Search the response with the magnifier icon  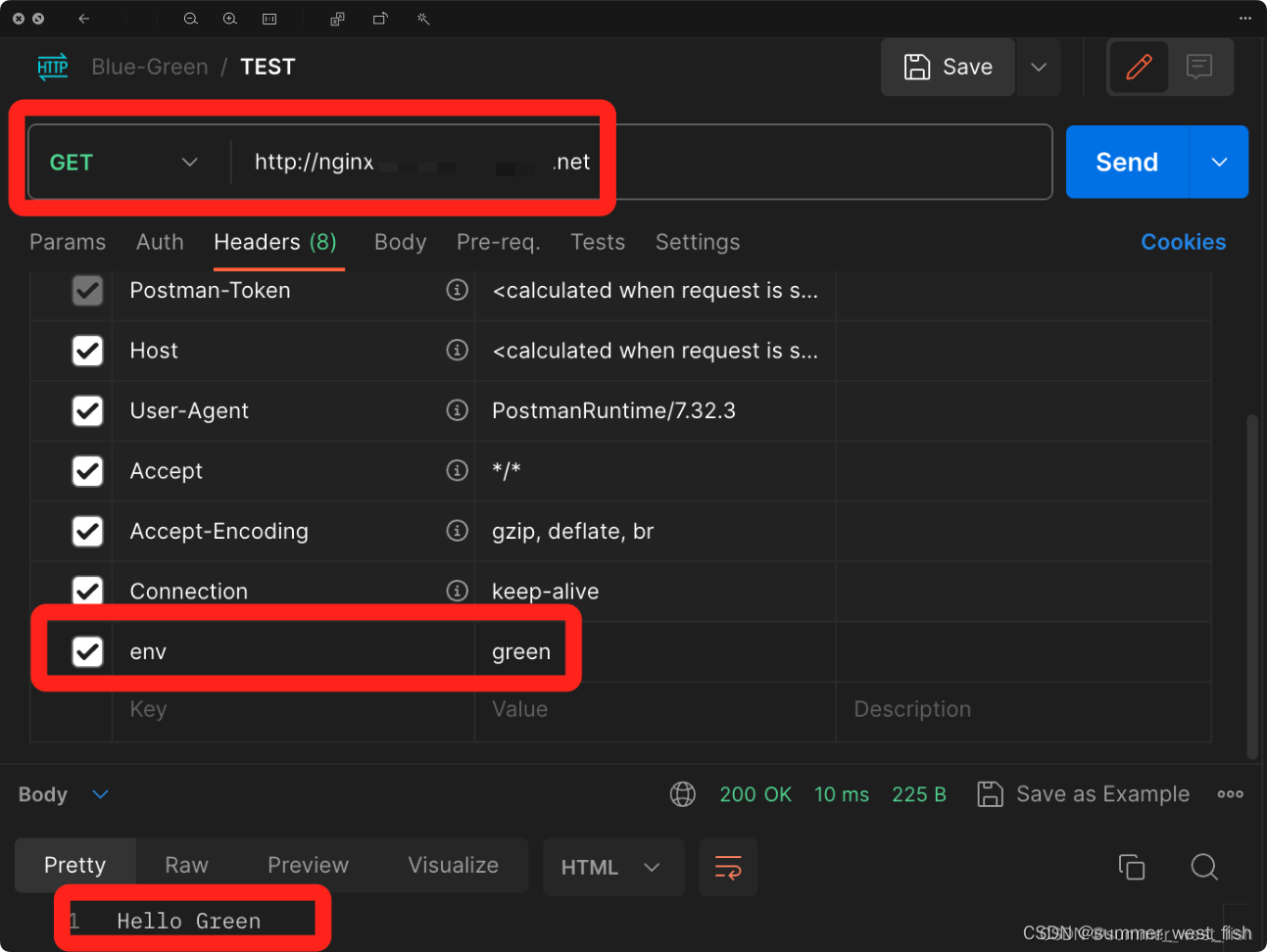pos(1204,867)
